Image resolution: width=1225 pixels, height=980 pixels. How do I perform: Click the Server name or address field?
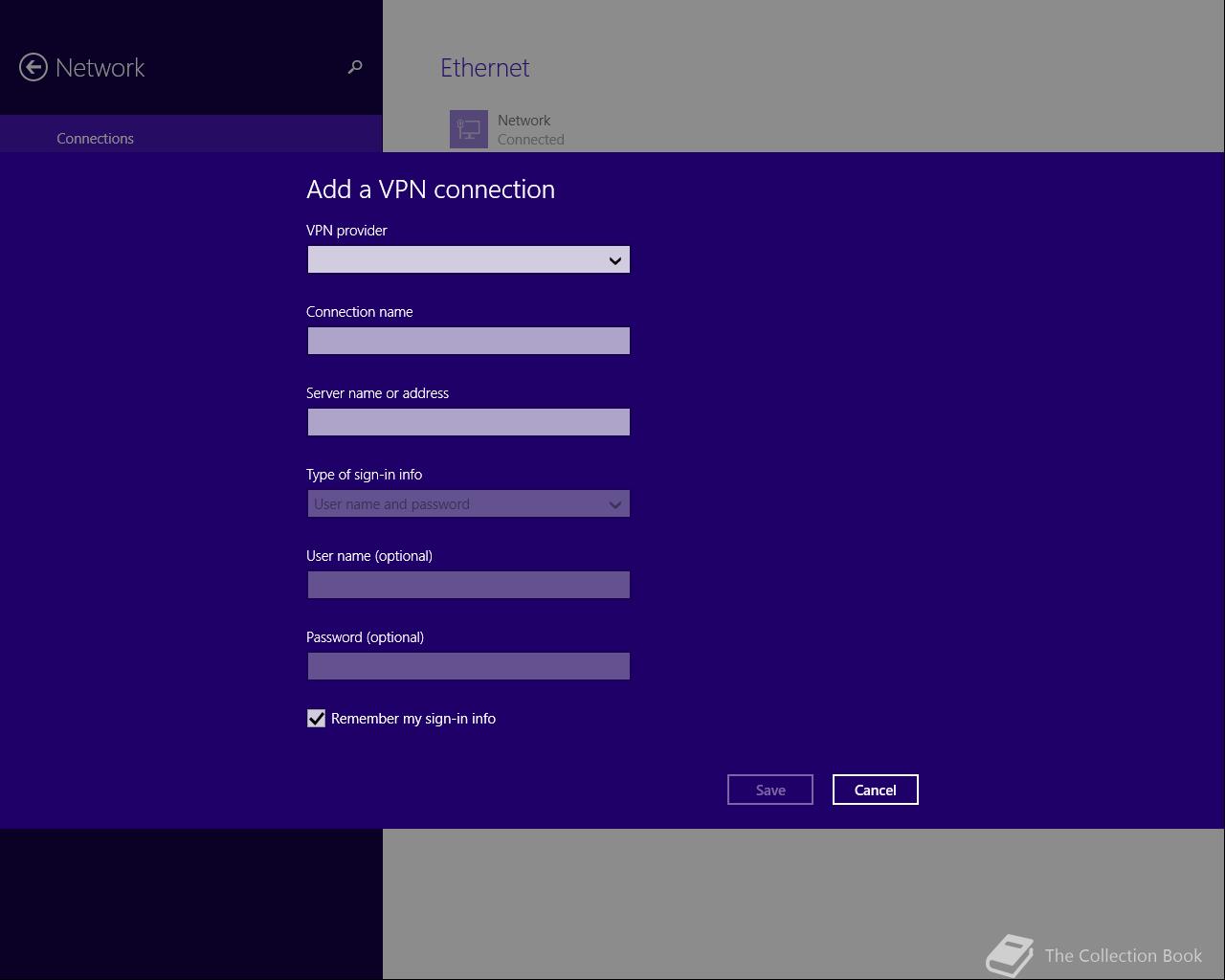pos(469,422)
